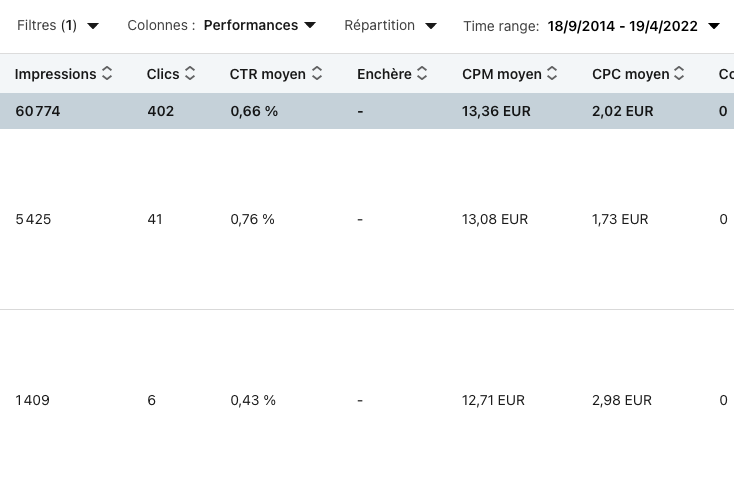Click the CTR moyen header label
The image size is (734, 486).
point(267,74)
